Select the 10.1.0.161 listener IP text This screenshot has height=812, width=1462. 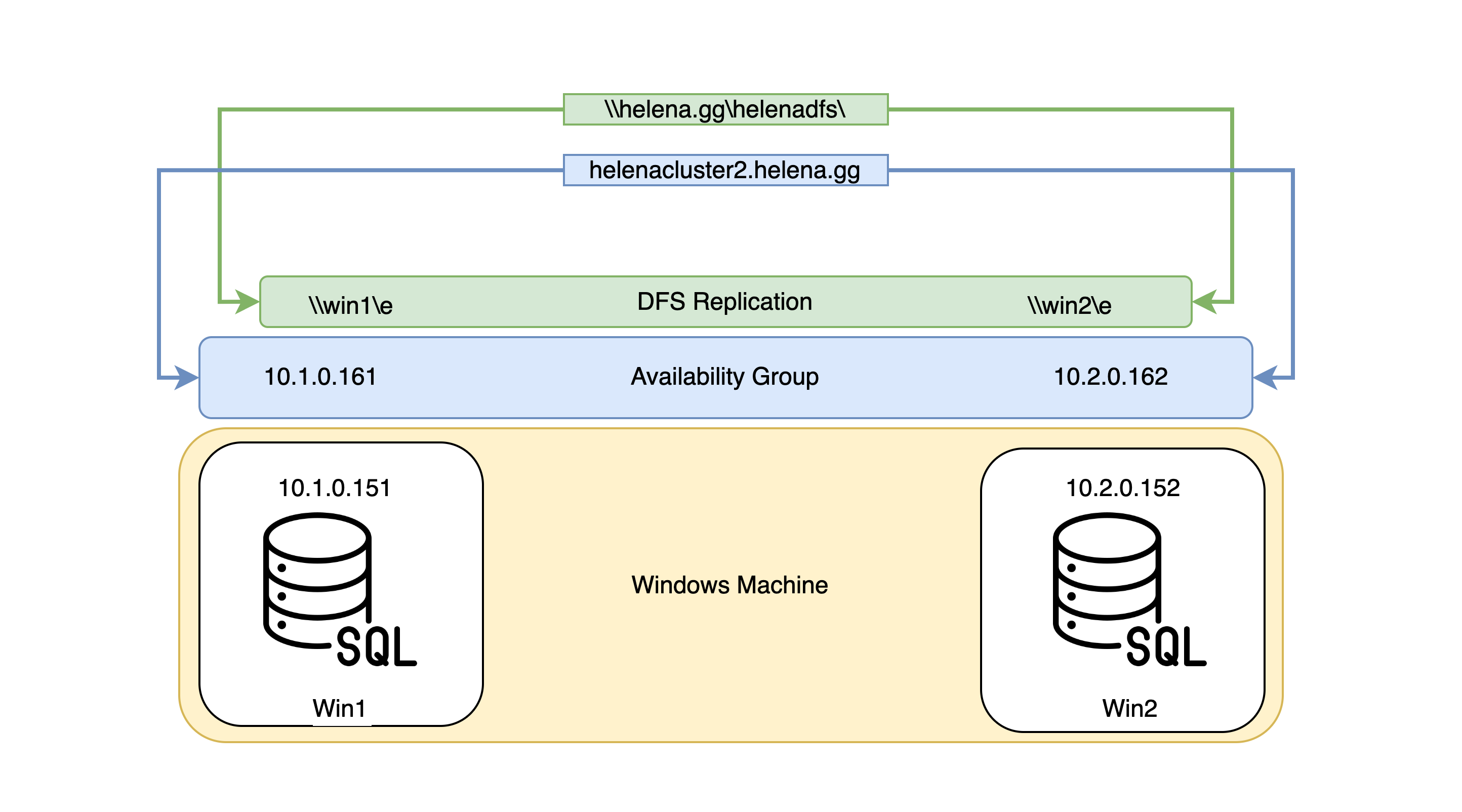tap(320, 377)
